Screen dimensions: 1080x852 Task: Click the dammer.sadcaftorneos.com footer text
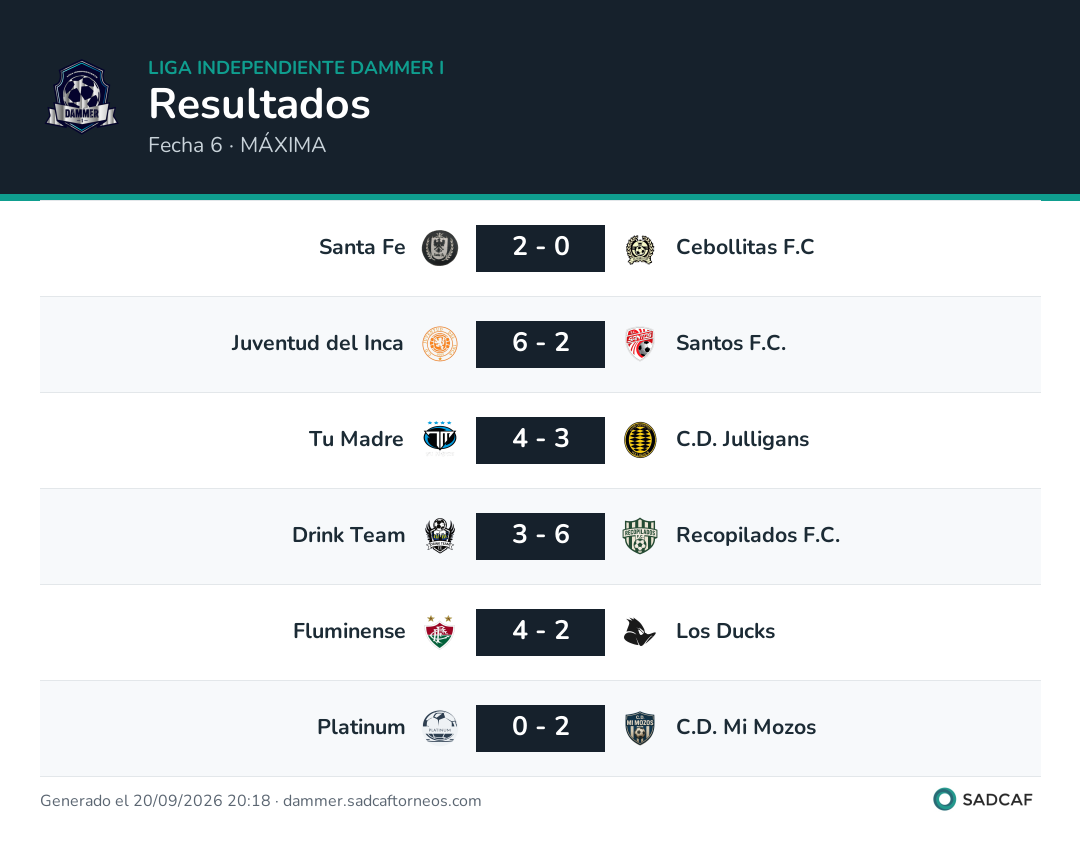(382, 801)
